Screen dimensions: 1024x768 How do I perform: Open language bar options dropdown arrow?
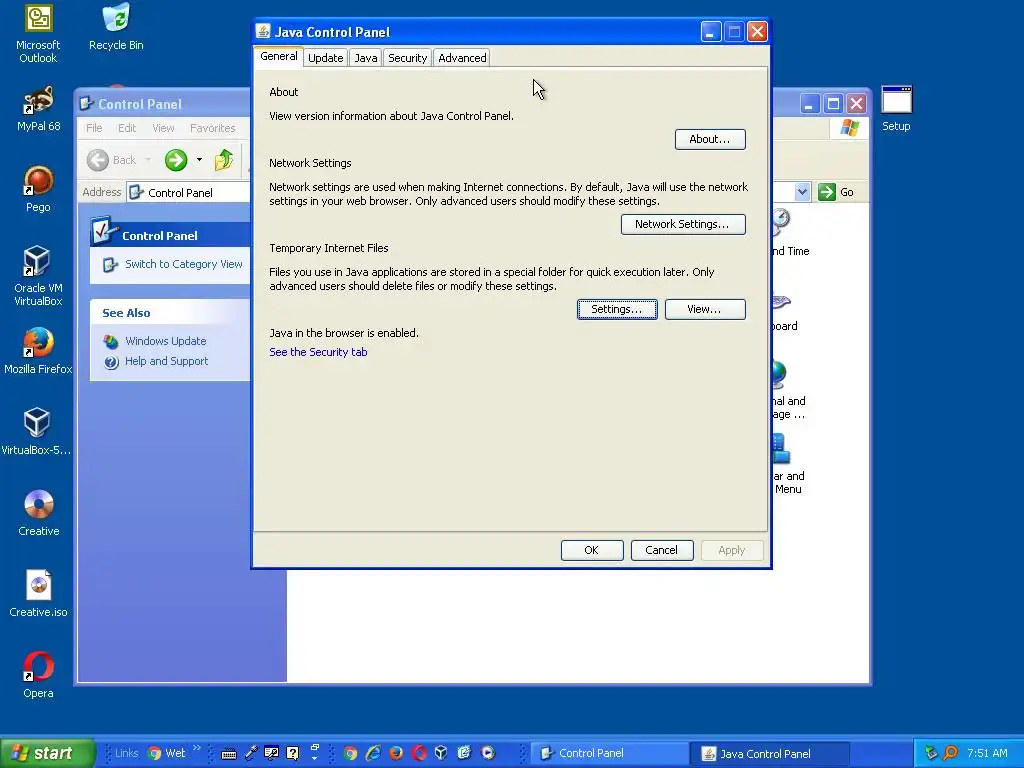pyautogui.click(x=315, y=758)
